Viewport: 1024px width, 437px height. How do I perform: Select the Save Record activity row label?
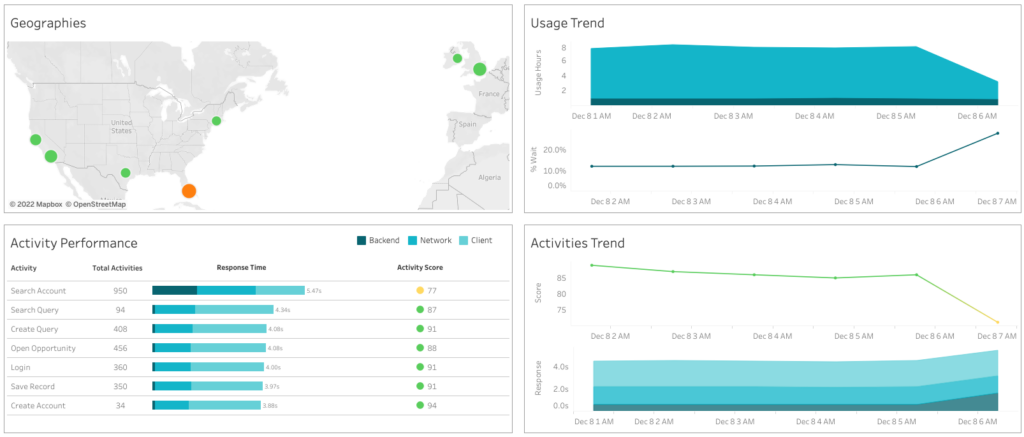(33, 387)
